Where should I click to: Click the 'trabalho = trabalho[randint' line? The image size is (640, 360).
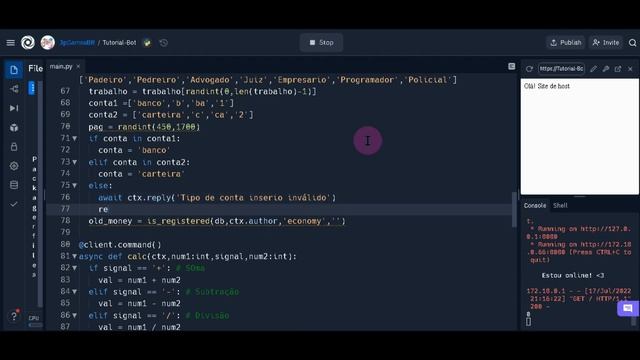coord(202,91)
